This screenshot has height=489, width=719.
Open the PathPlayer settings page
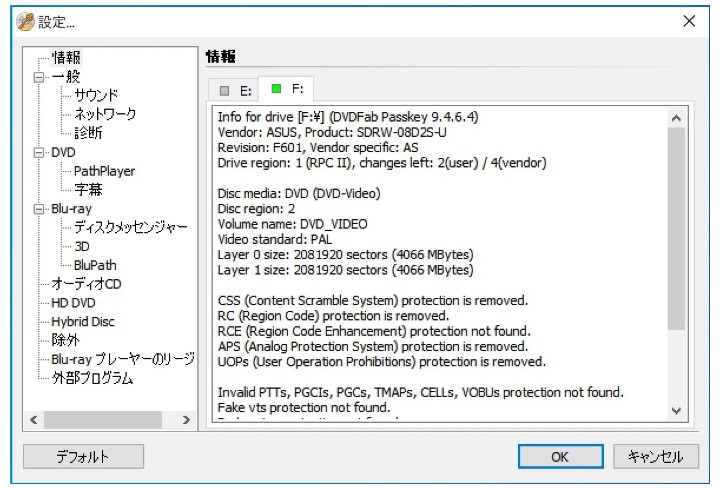pyautogui.click(x=105, y=171)
